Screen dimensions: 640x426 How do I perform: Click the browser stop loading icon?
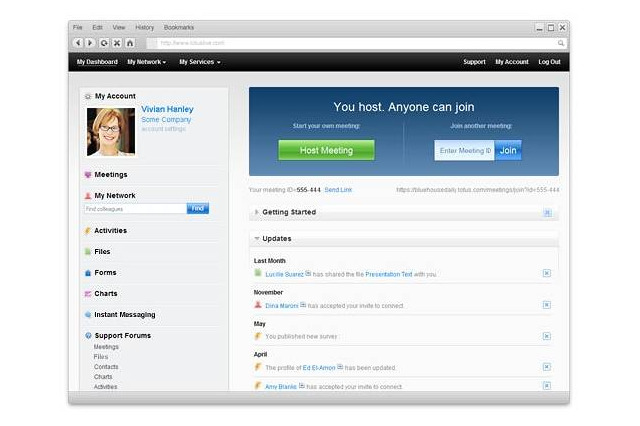click(x=117, y=43)
